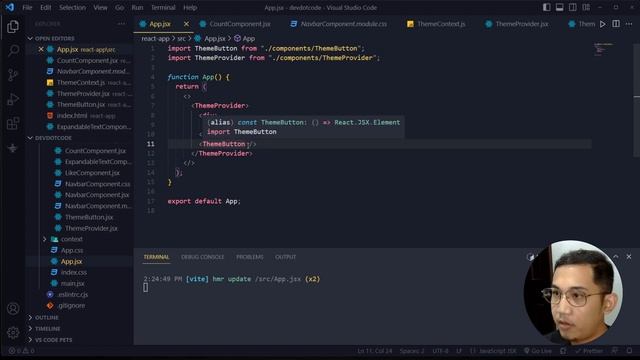
Task: Collapse the Open Editors section
Action: tap(51, 38)
